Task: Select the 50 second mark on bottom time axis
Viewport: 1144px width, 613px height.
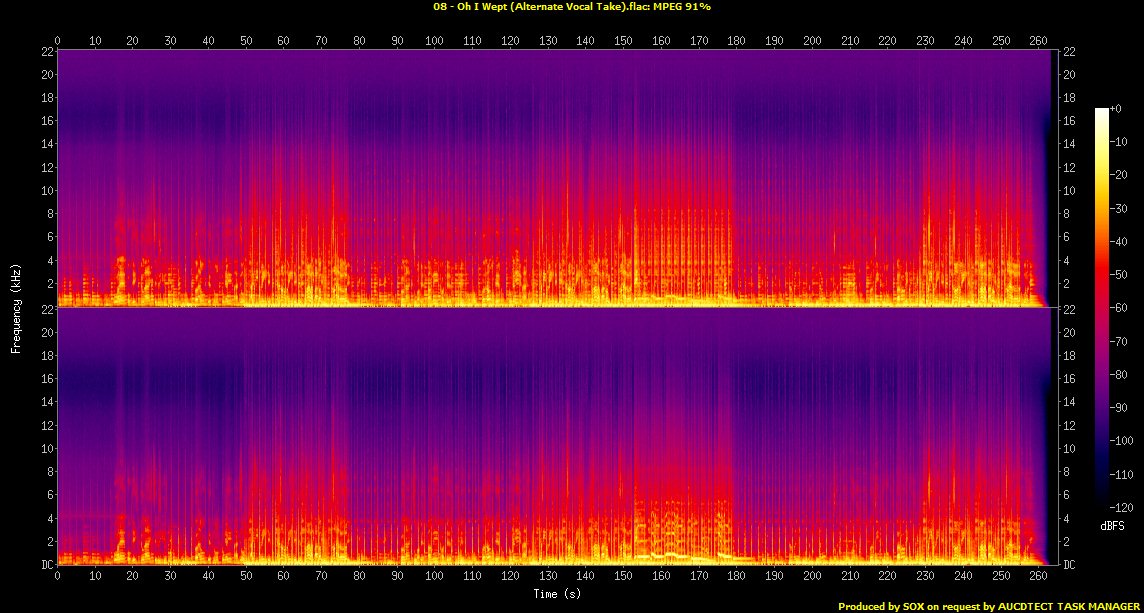Action: click(246, 577)
